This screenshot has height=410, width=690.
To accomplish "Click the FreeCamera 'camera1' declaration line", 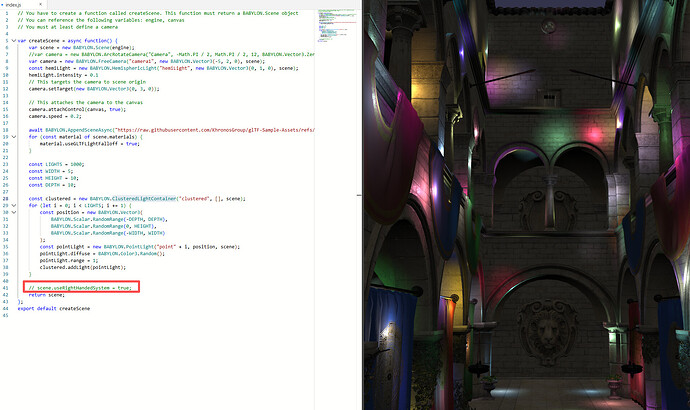I will (x=147, y=62).
